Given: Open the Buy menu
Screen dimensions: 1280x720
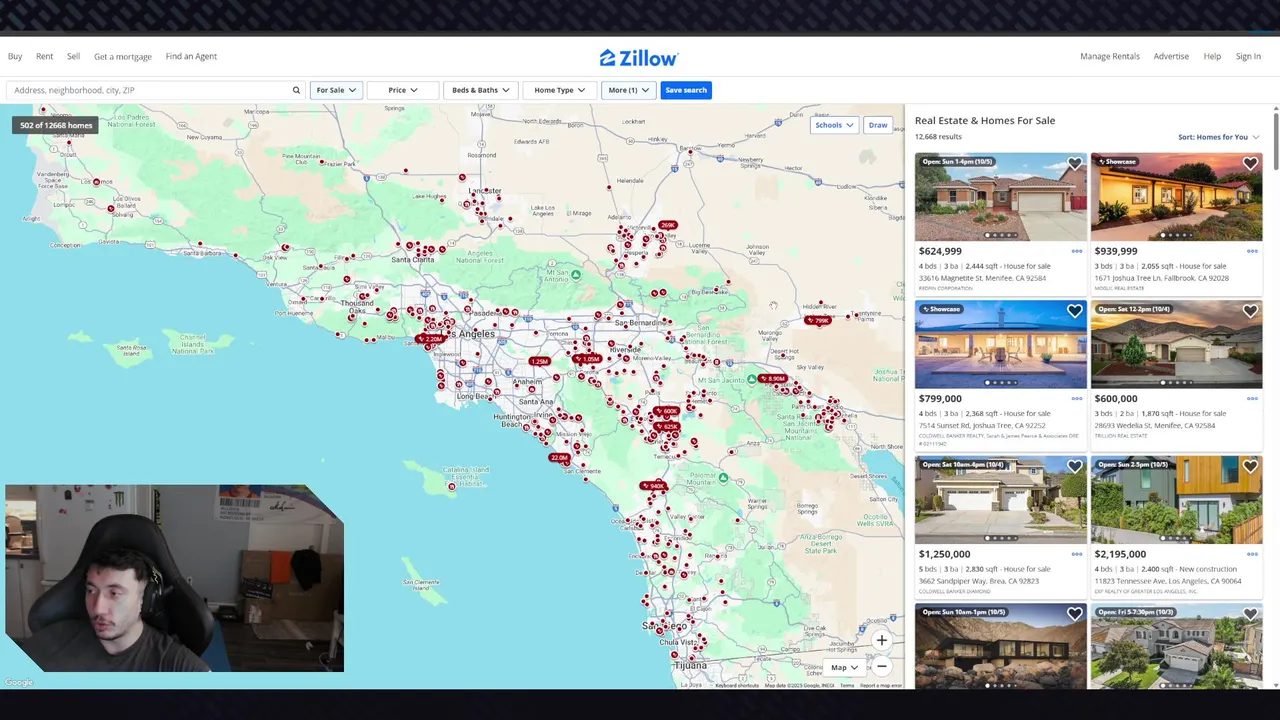Looking at the screenshot, I should tap(15, 56).
